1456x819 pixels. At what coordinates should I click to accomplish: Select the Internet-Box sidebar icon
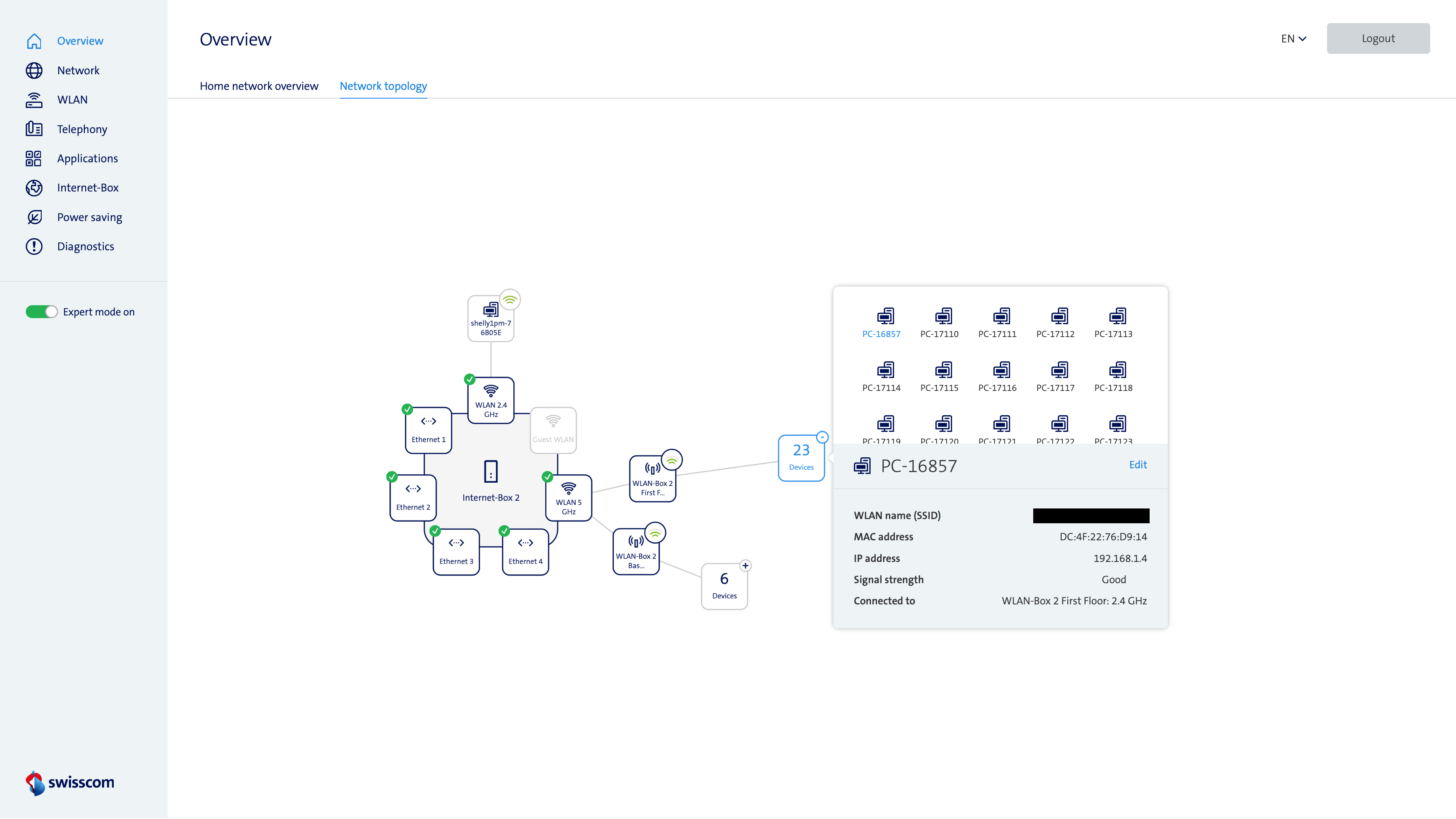click(34, 188)
